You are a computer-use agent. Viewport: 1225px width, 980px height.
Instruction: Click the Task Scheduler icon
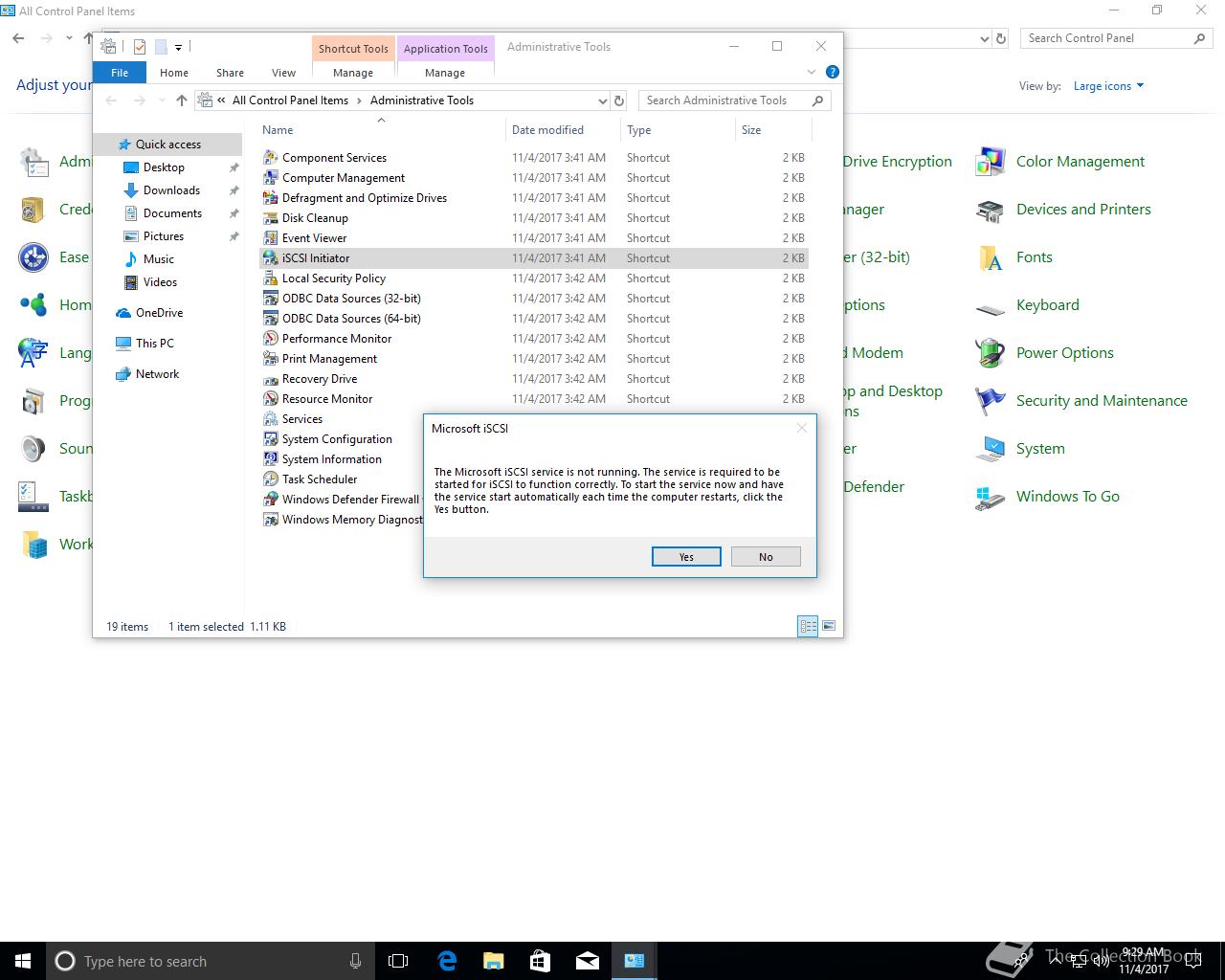[x=271, y=479]
